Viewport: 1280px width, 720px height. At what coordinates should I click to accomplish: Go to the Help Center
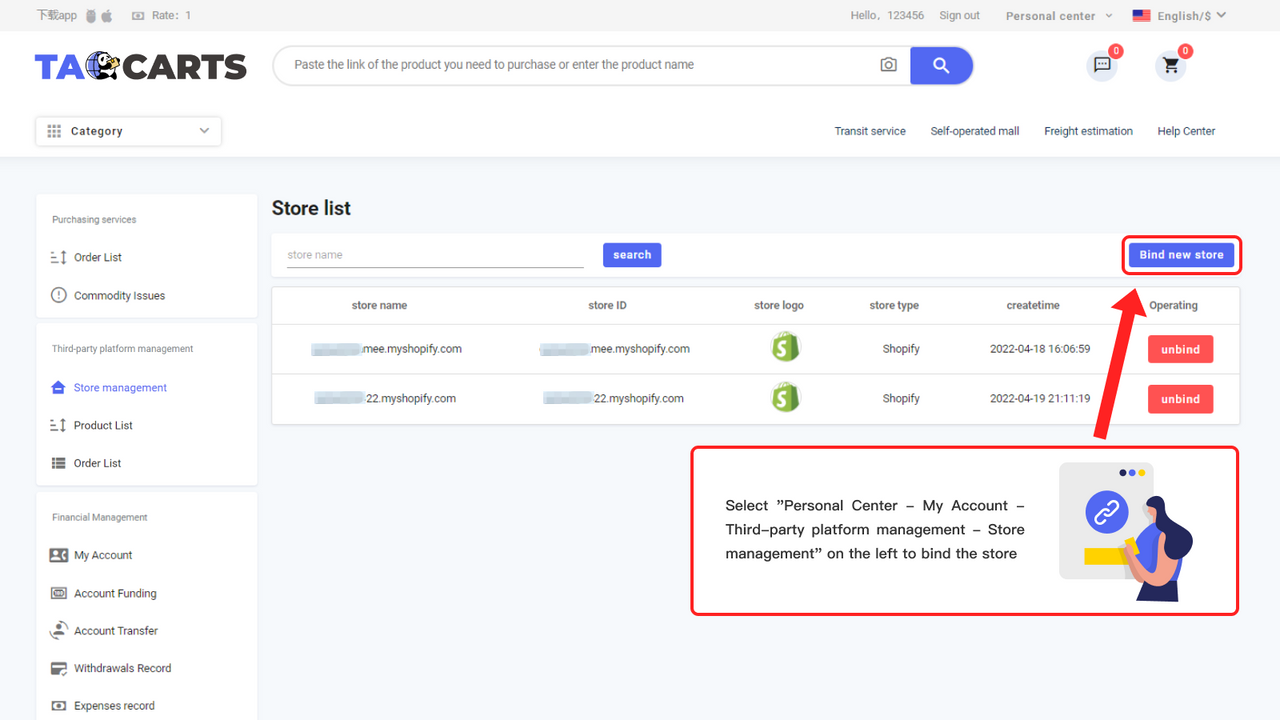pos(1186,131)
